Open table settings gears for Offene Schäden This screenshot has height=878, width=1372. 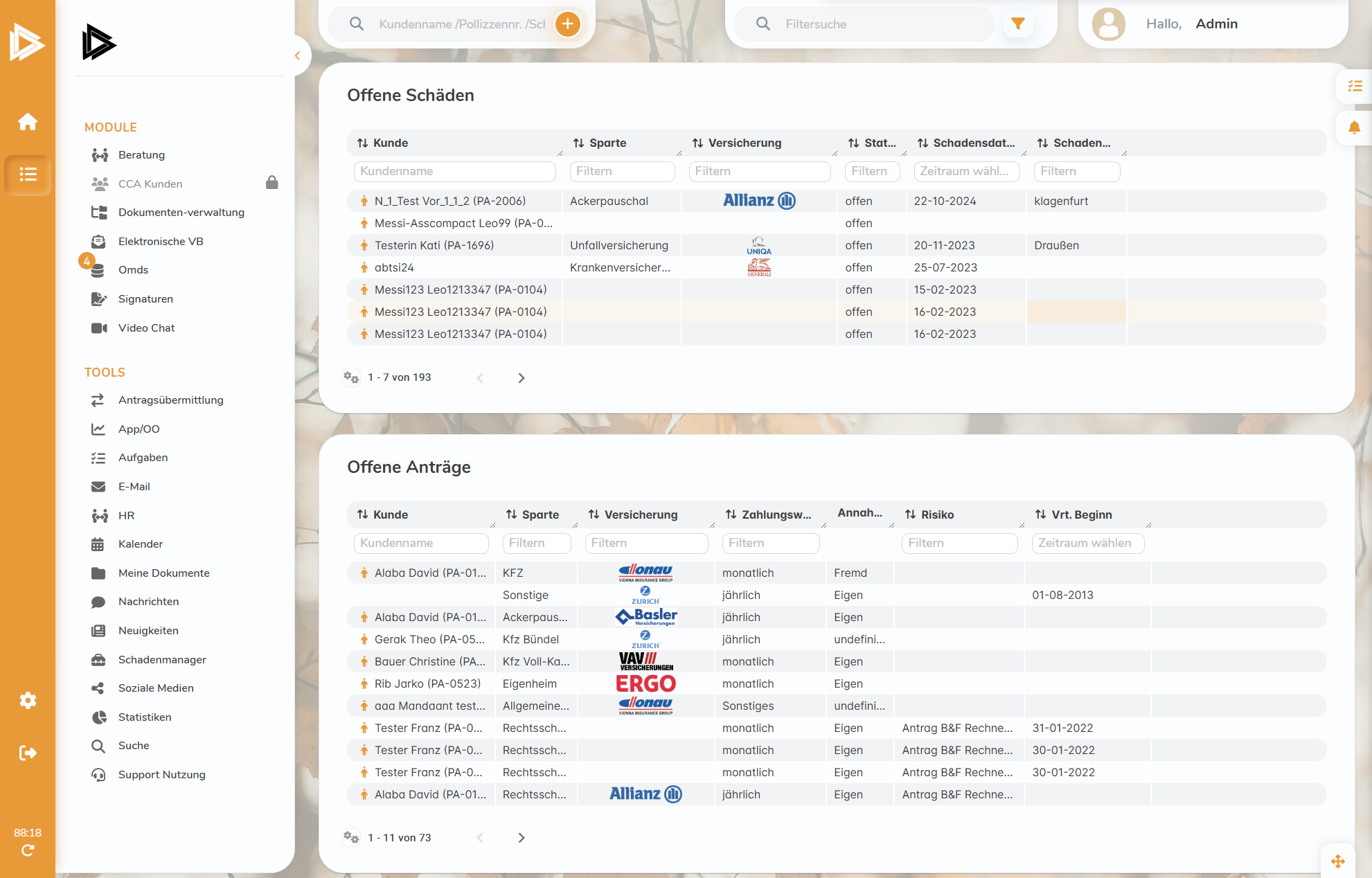351,377
